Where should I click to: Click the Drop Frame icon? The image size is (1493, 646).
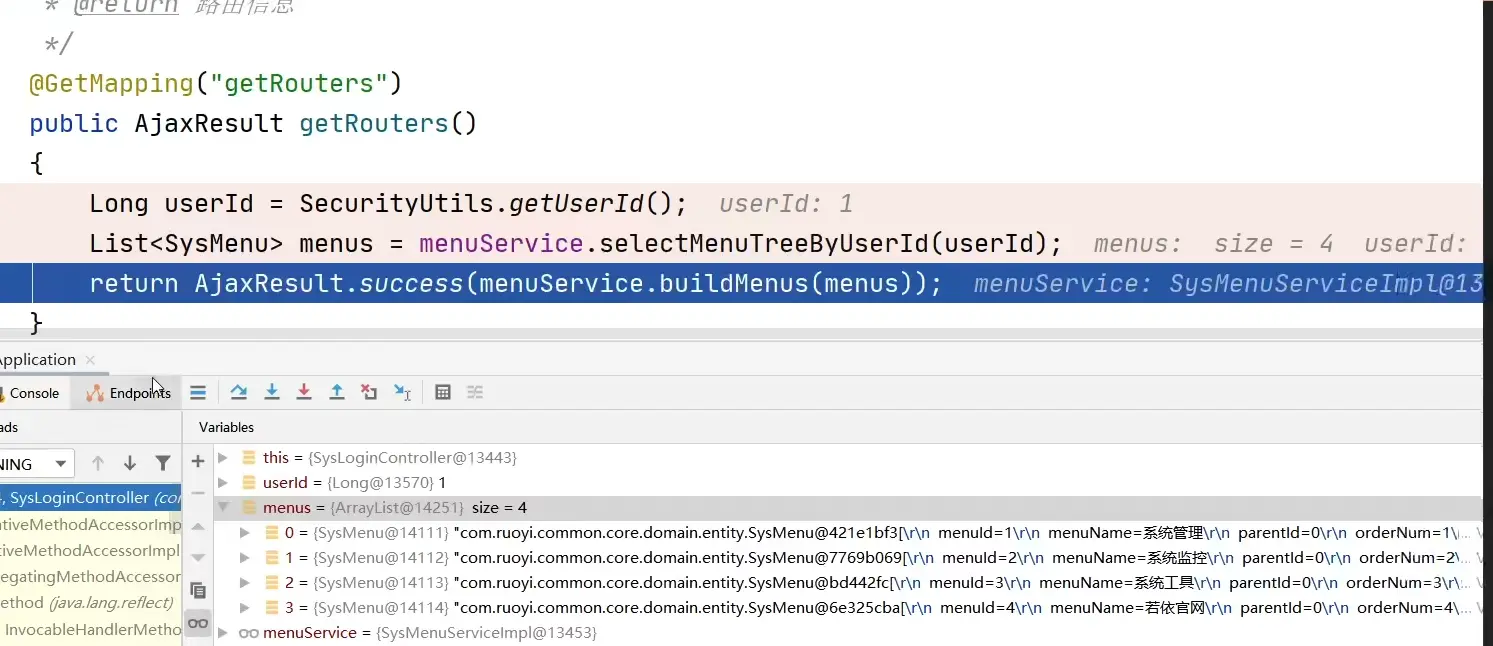click(369, 393)
